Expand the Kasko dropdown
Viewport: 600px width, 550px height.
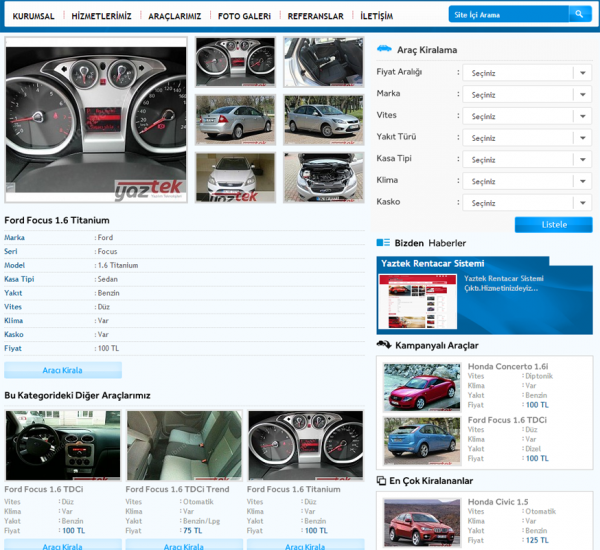(x=527, y=203)
